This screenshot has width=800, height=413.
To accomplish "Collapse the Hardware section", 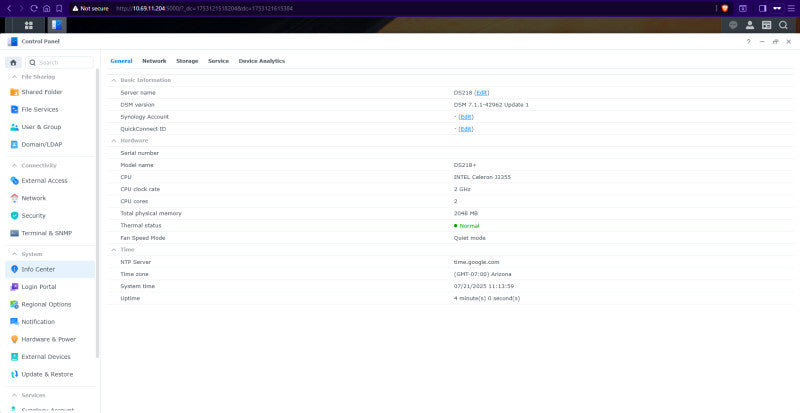I will pyautogui.click(x=114, y=140).
